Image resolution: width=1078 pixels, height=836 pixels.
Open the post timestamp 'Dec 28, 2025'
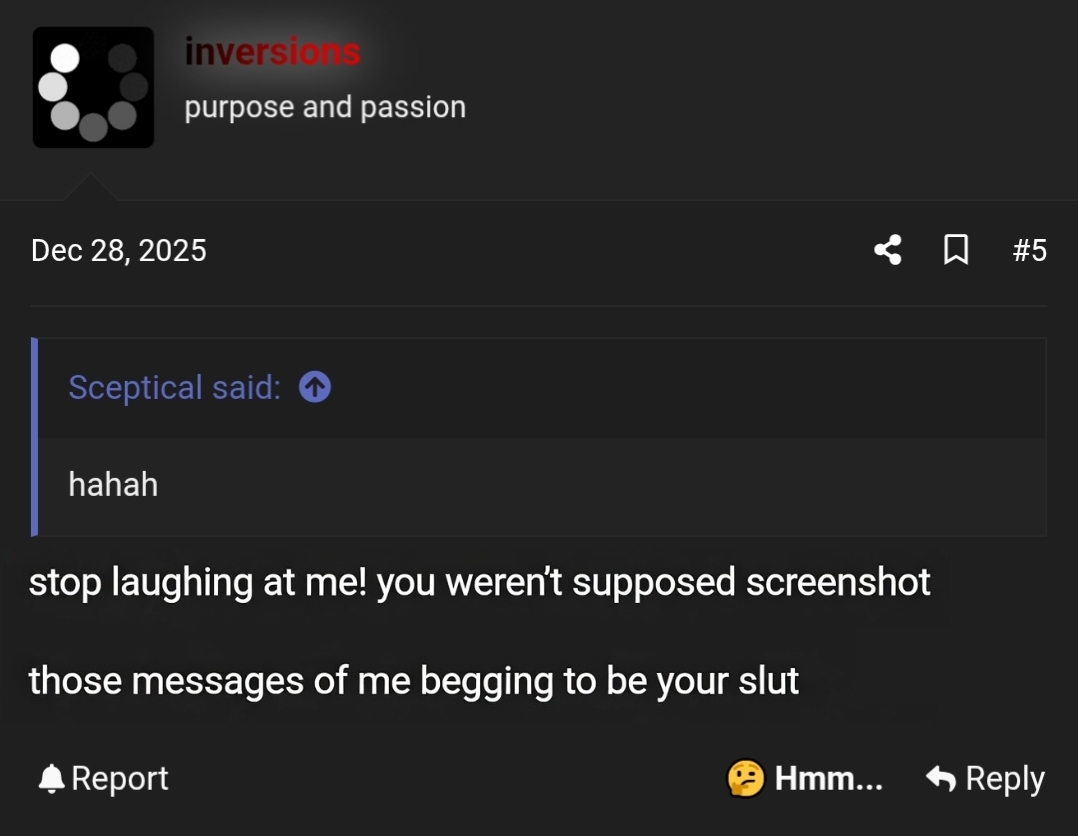pos(117,251)
